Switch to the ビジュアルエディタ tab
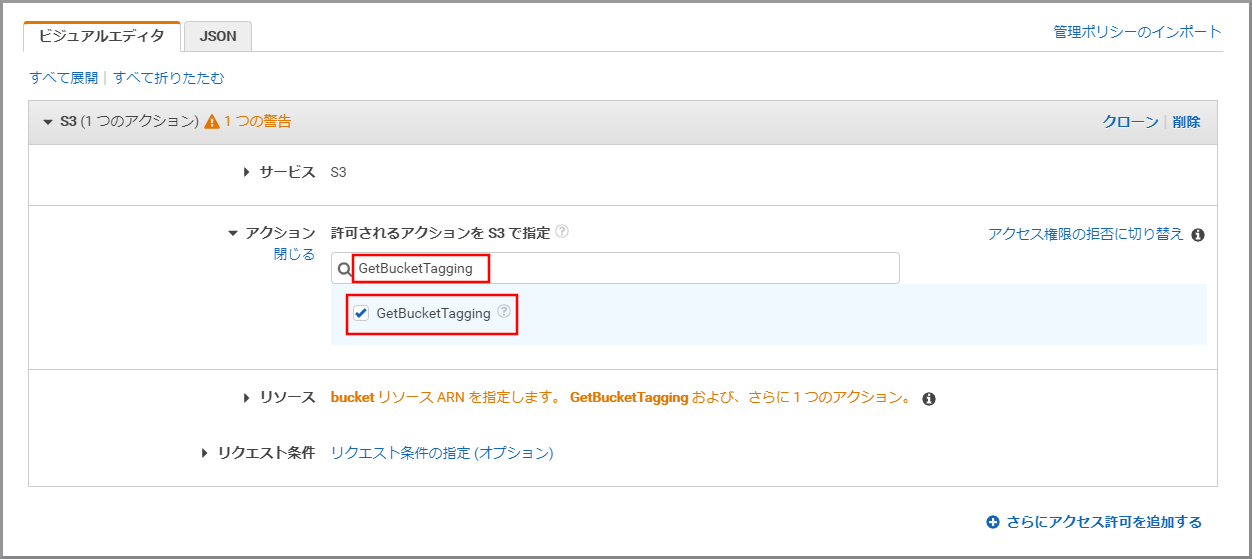Screen dimensions: 1252x559 tap(102, 36)
